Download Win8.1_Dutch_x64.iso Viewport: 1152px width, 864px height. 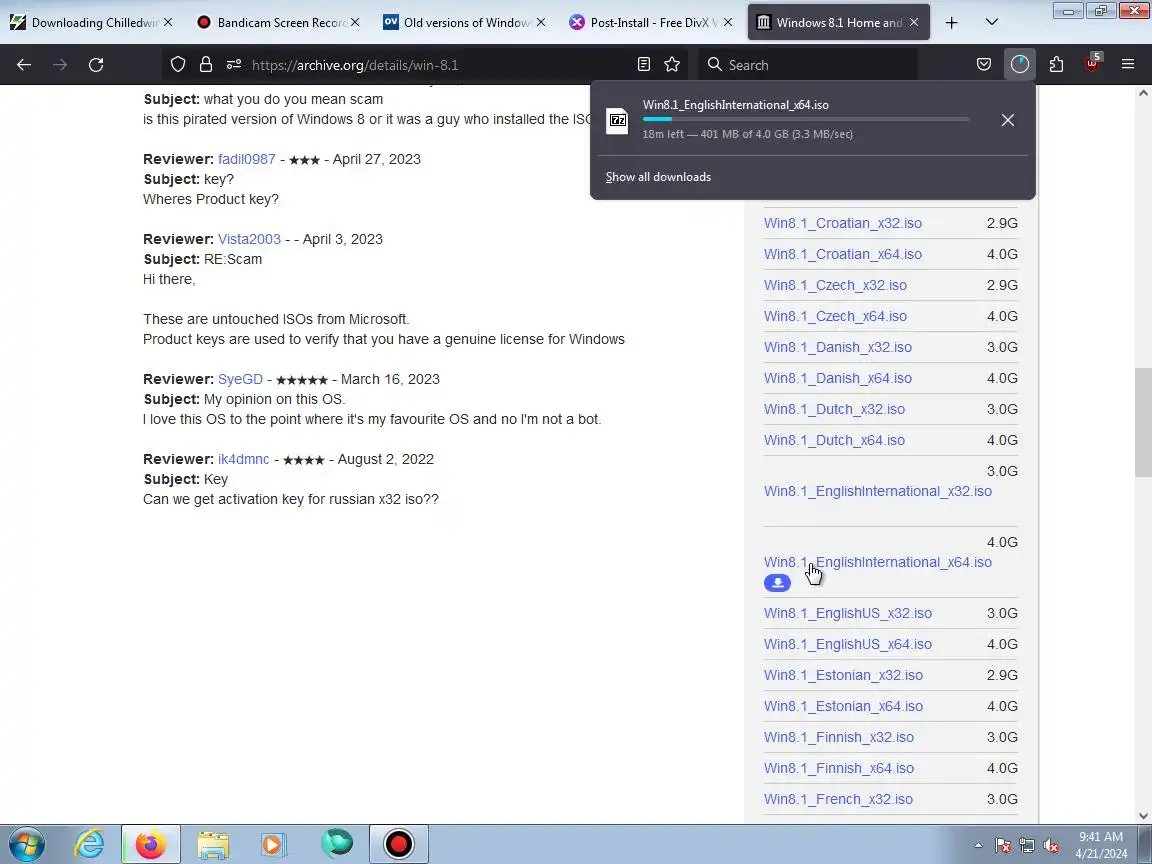pyautogui.click(x=835, y=440)
